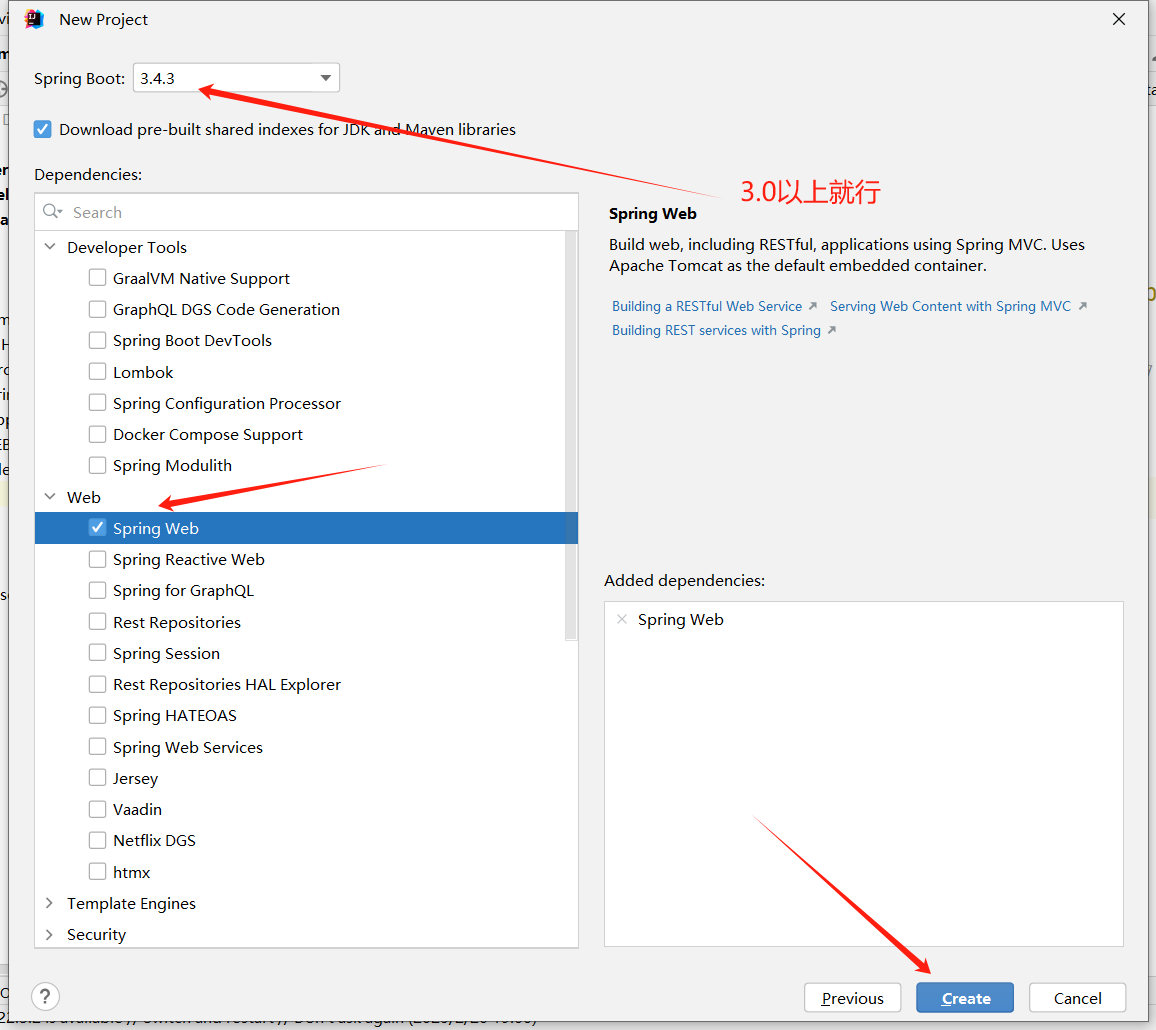Click the search magnifier icon
The image size is (1156, 1030).
[x=52, y=212]
